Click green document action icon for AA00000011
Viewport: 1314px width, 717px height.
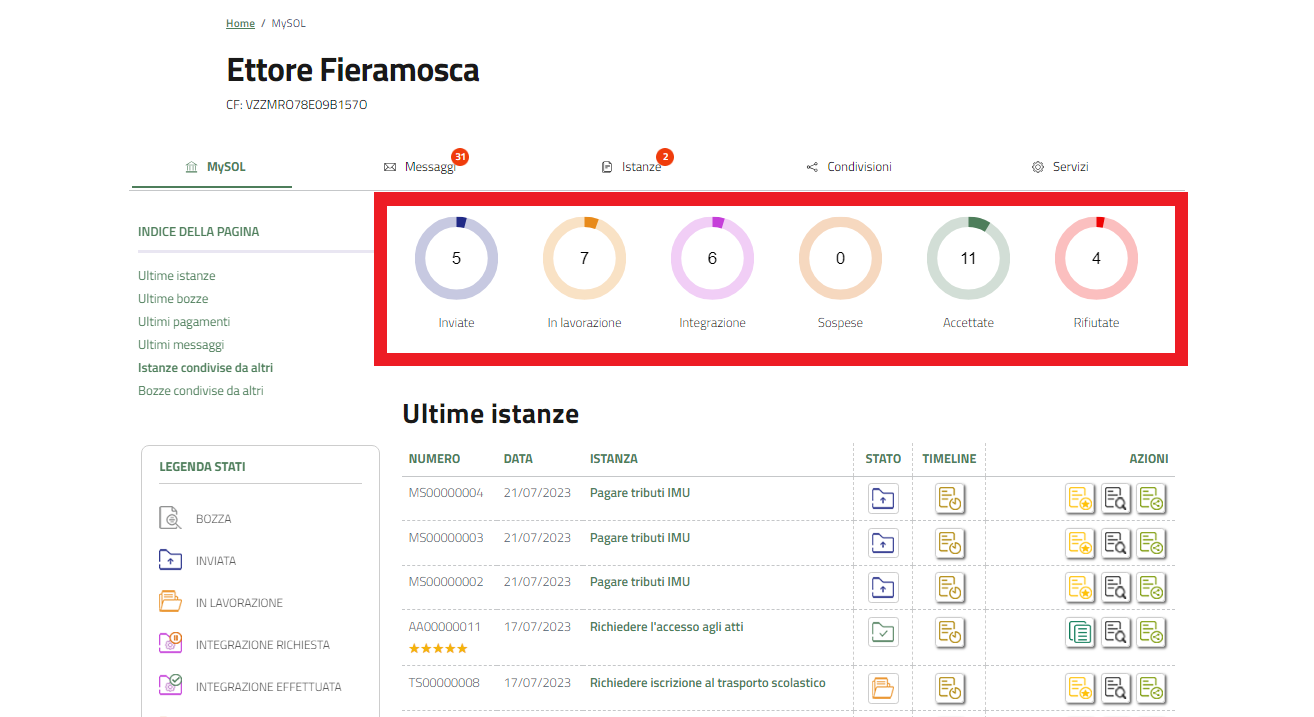1080,632
